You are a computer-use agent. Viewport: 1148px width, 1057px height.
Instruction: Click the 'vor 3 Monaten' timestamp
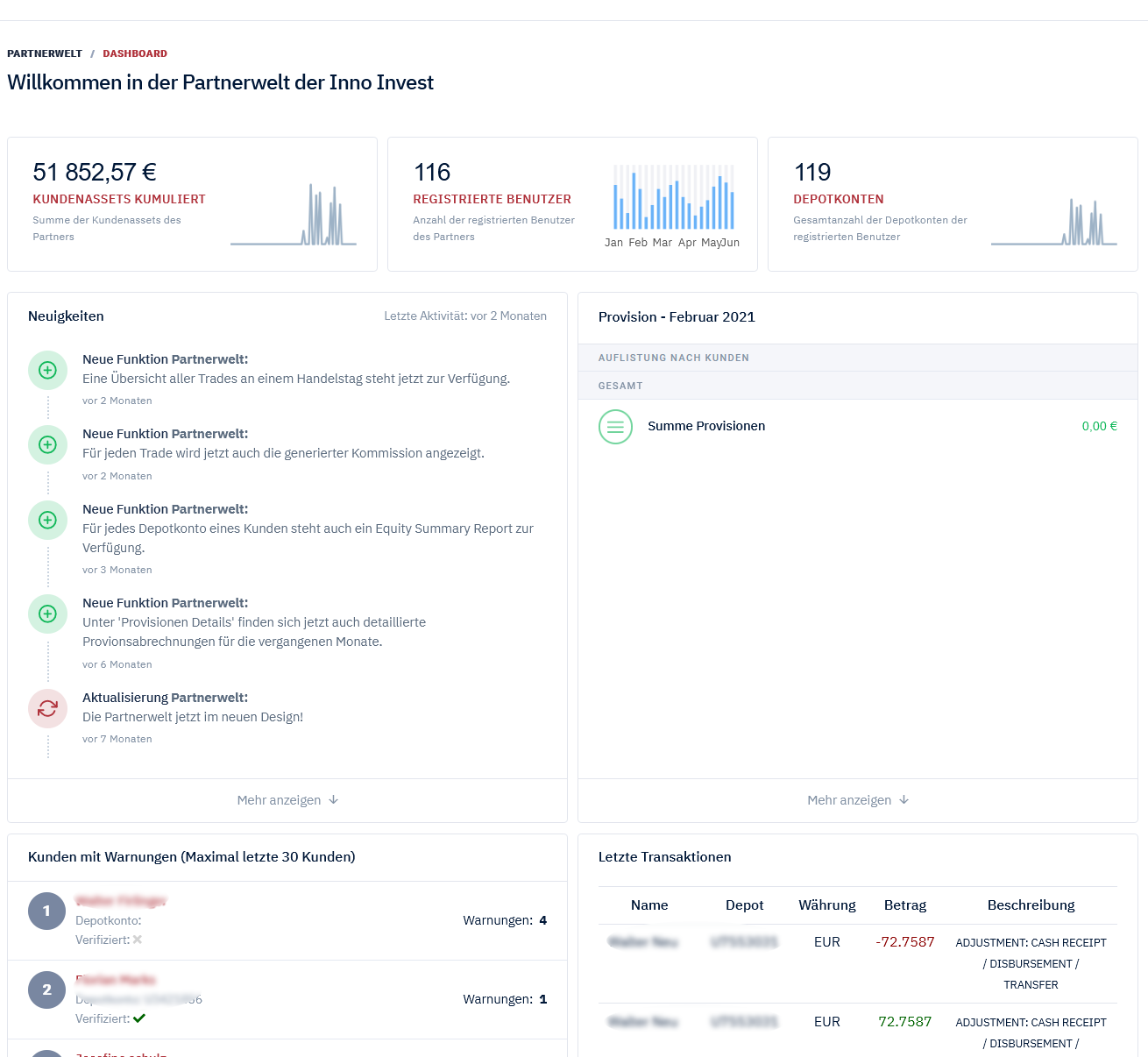click(x=117, y=570)
